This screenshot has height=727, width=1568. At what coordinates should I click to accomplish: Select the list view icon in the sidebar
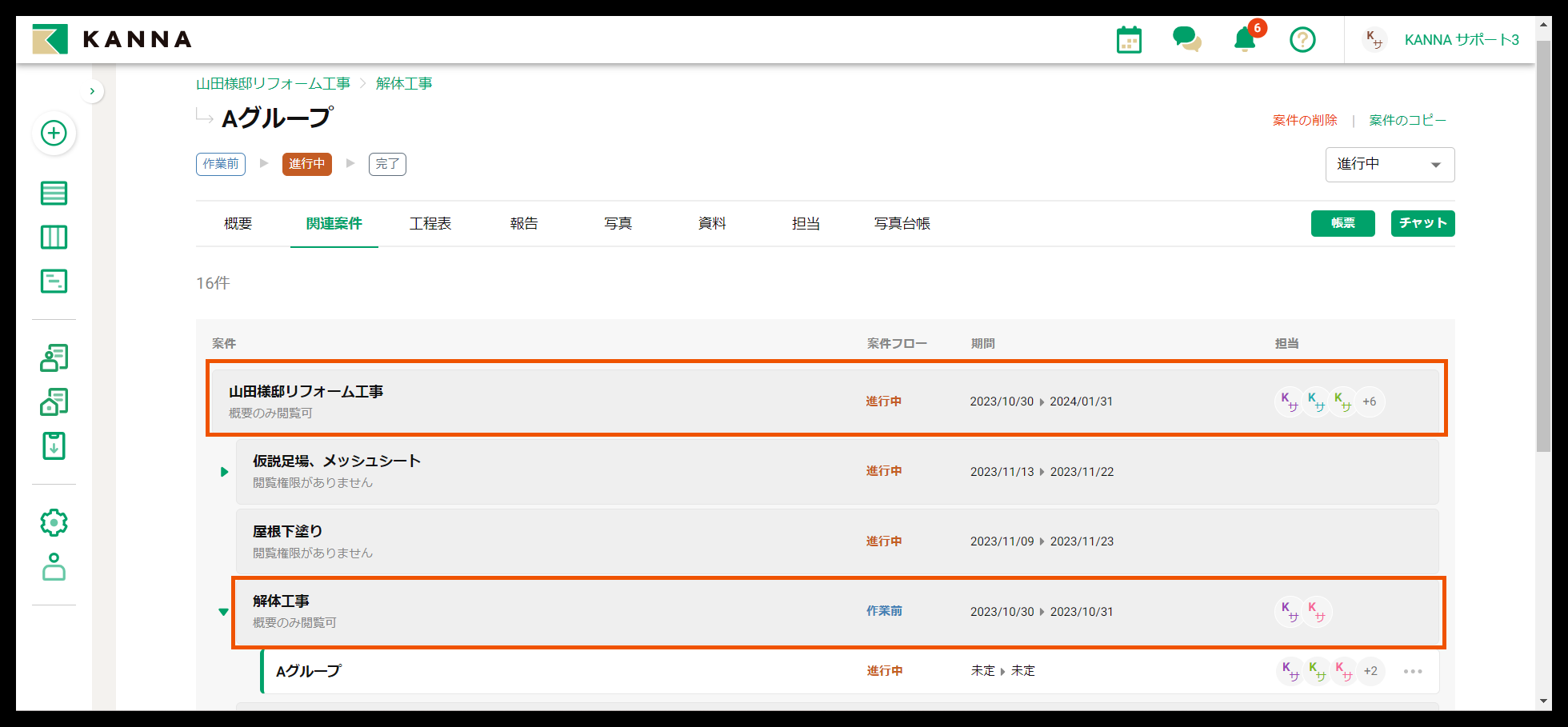tap(54, 193)
